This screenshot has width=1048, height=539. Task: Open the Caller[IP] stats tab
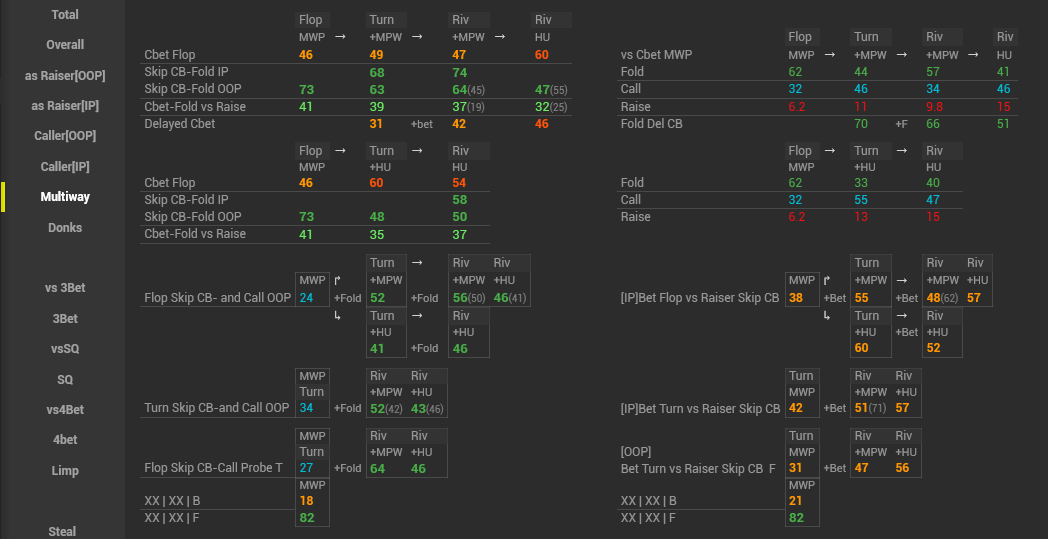[x=65, y=167]
